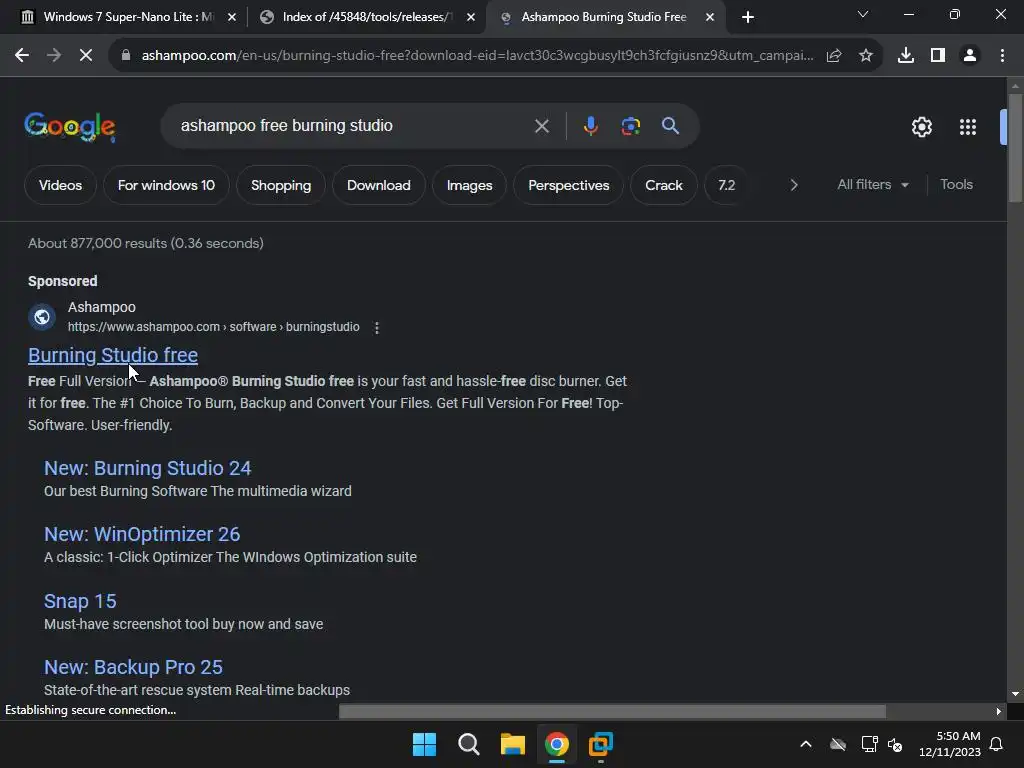Open the notifications bell
Screen dimensions: 1024x768
click(996, 744)
